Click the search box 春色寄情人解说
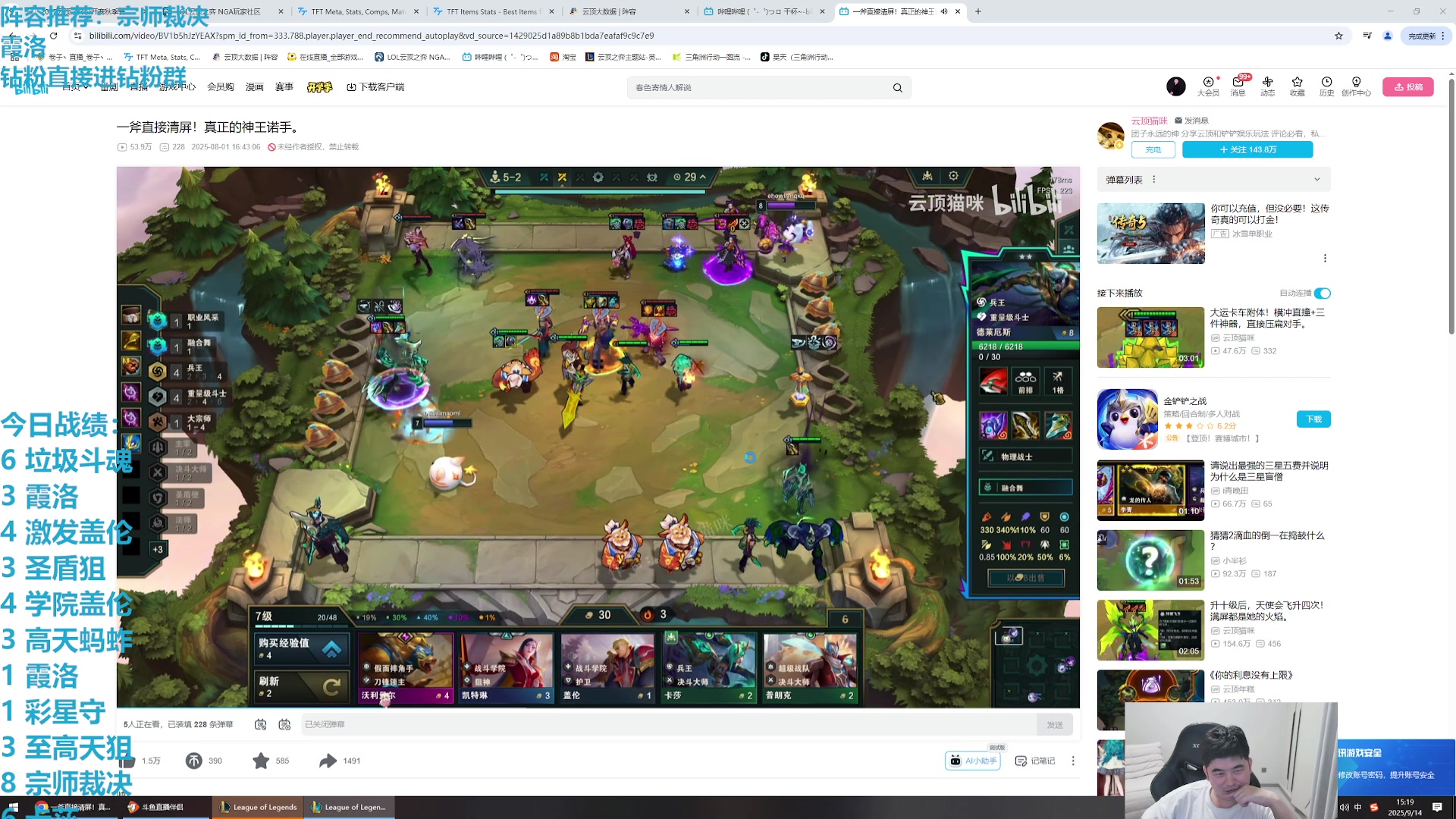Image resolution: width=1456 pixels, height=819 pixels. click(758, 88)
